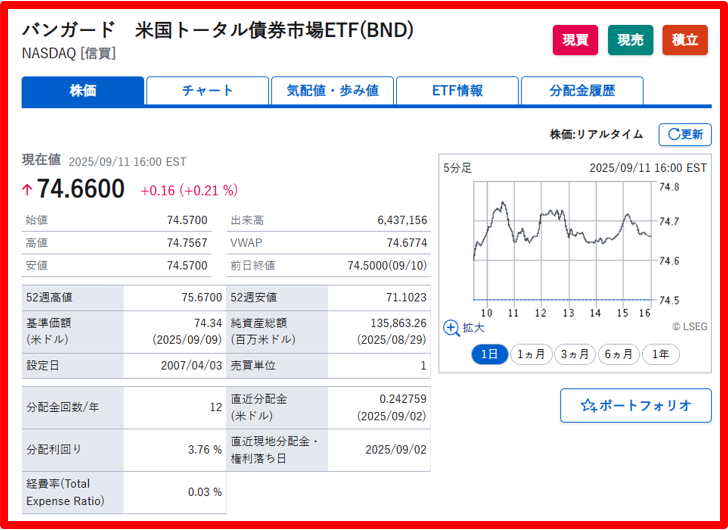The height and width of the screenshot is (530, 728).
Task: Click the 株価:リアルタイム label
Action: pos(597,135)
